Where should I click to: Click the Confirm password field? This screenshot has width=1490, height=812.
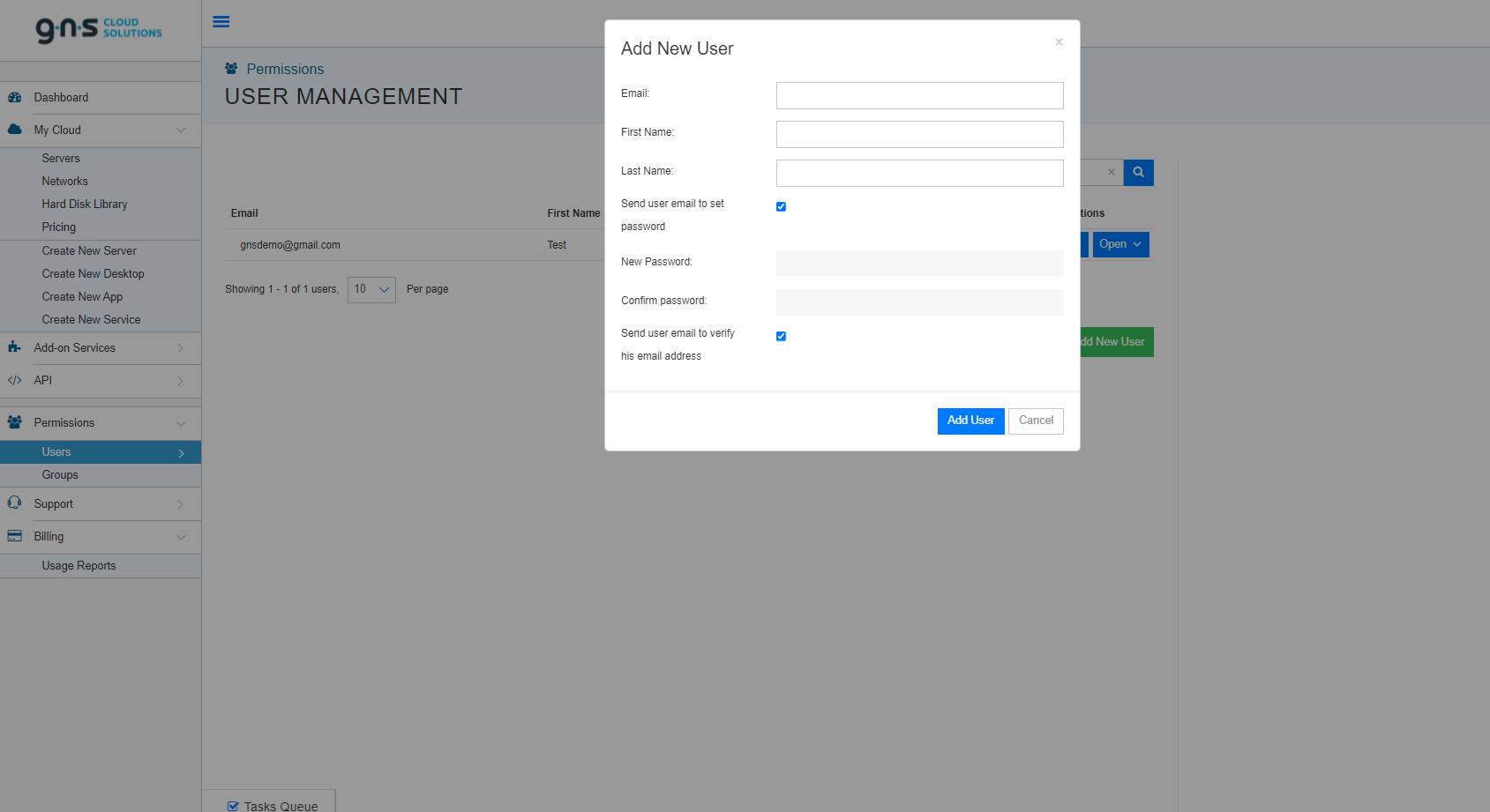(919, 302)
